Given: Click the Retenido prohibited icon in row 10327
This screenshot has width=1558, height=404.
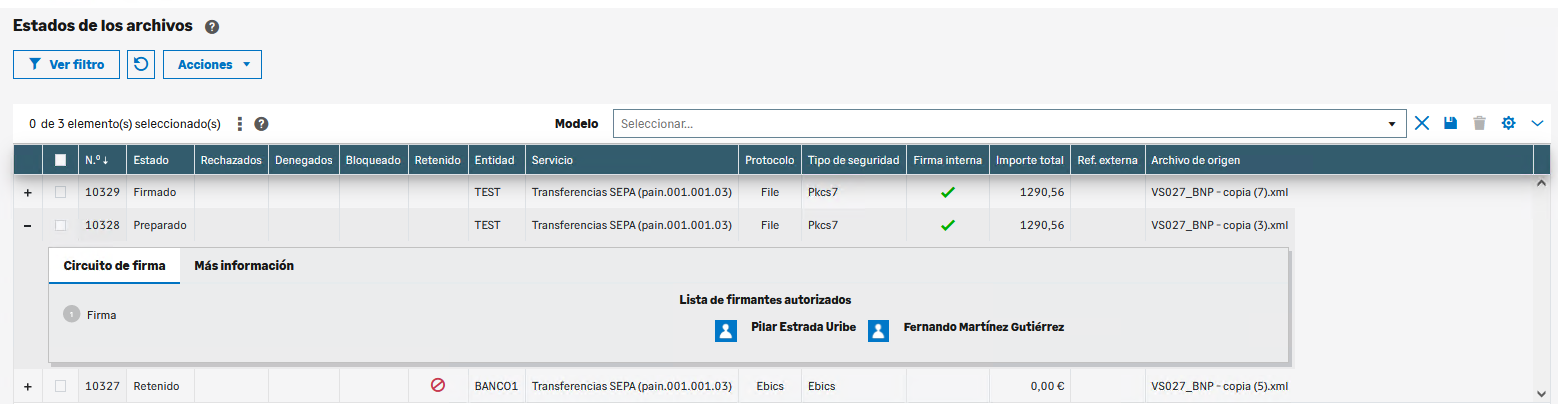Looking at the screenshot, I should (437, 385).
